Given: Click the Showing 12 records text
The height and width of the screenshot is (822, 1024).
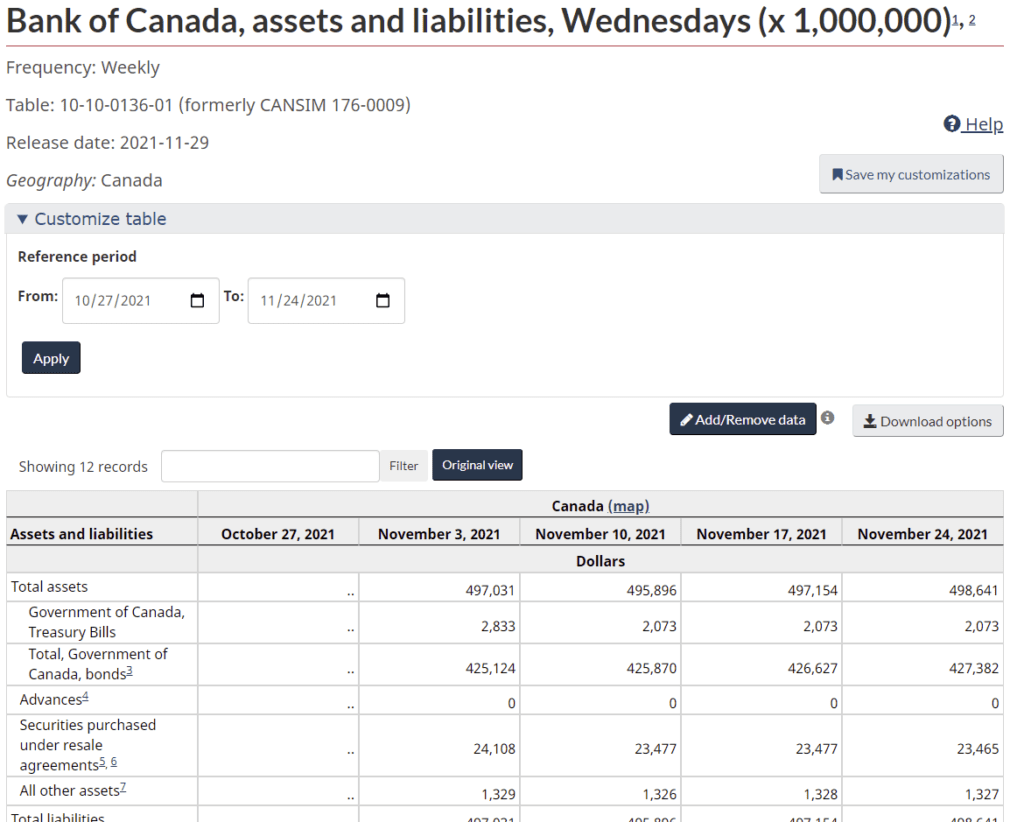Looking at the screenshot, I should (x=83, y=466).
